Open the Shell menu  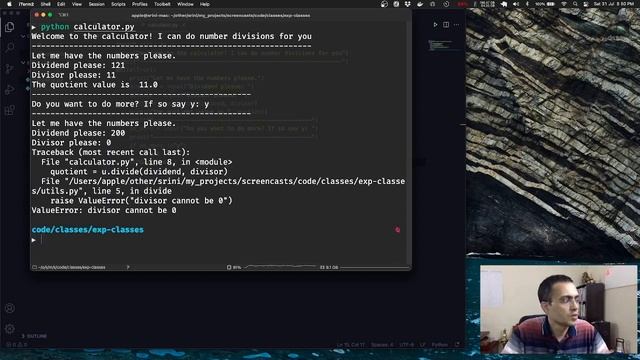coord(46,4)
